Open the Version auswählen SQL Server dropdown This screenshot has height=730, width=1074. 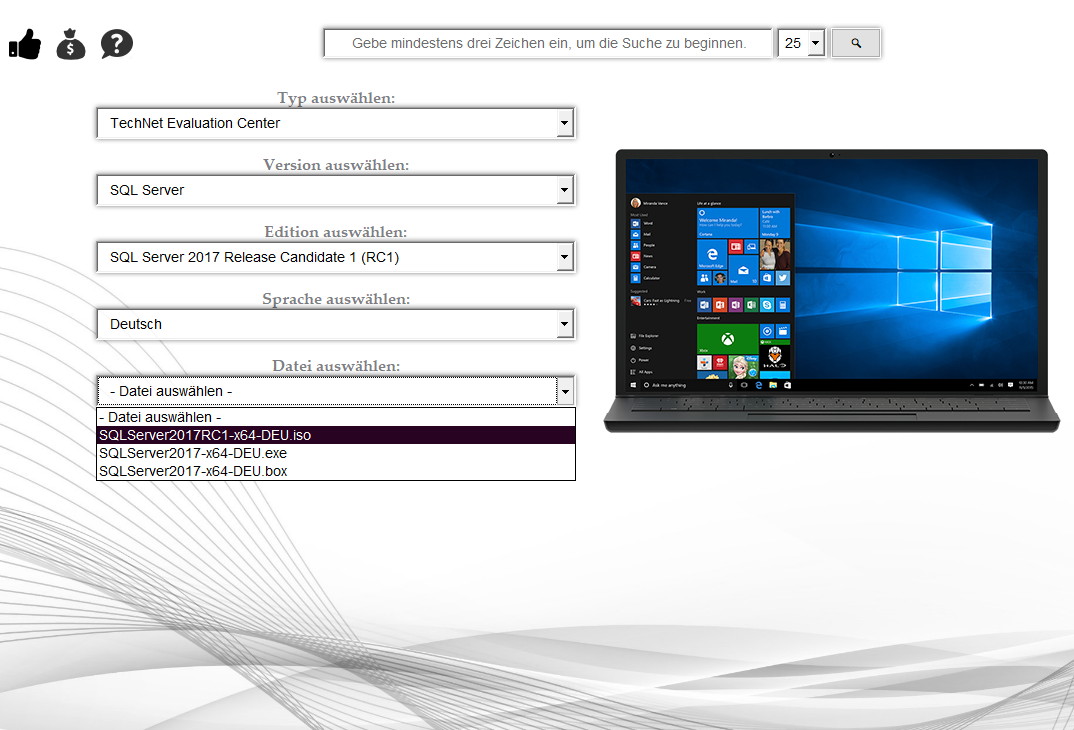pos(336,190)
